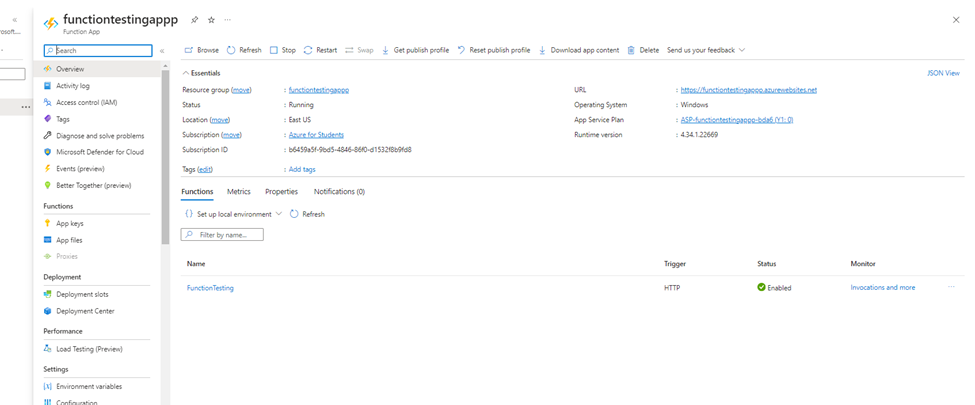Open FunctionTesting function link
975x405 pixels.
pos(210,288)
